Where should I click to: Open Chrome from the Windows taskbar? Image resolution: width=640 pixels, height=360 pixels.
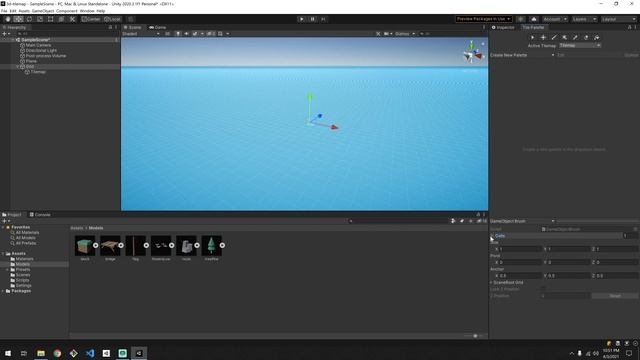(x=57, y=353)
